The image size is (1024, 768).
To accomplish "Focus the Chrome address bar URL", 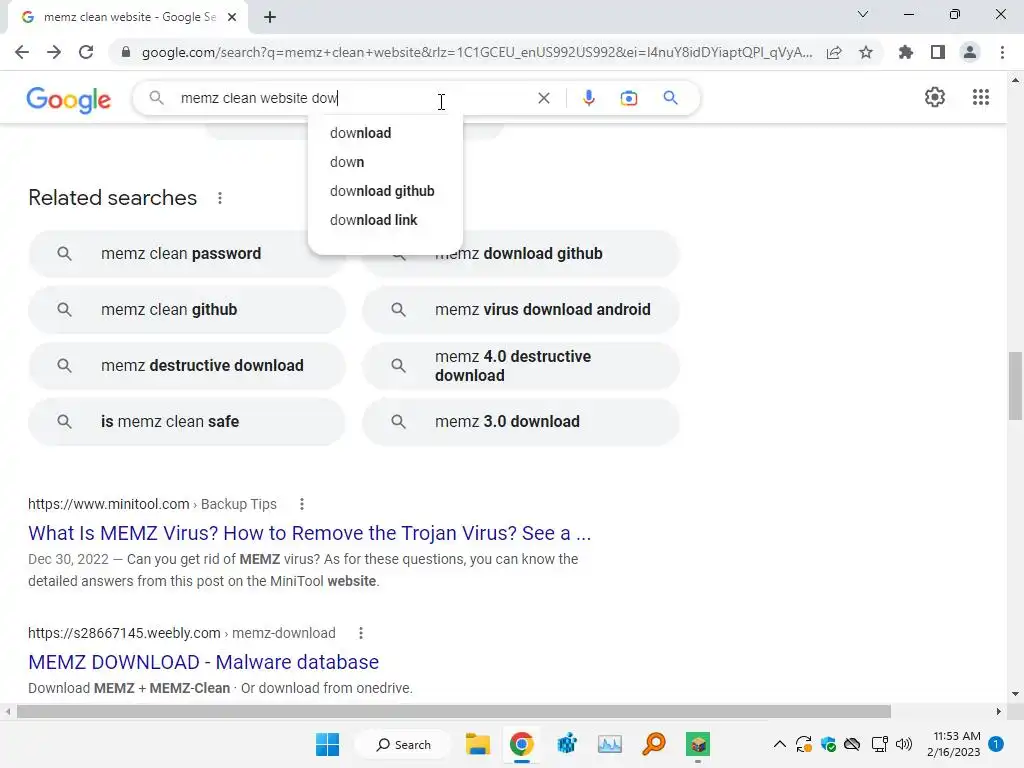I will pyautogui.click(x=477, y=52).
